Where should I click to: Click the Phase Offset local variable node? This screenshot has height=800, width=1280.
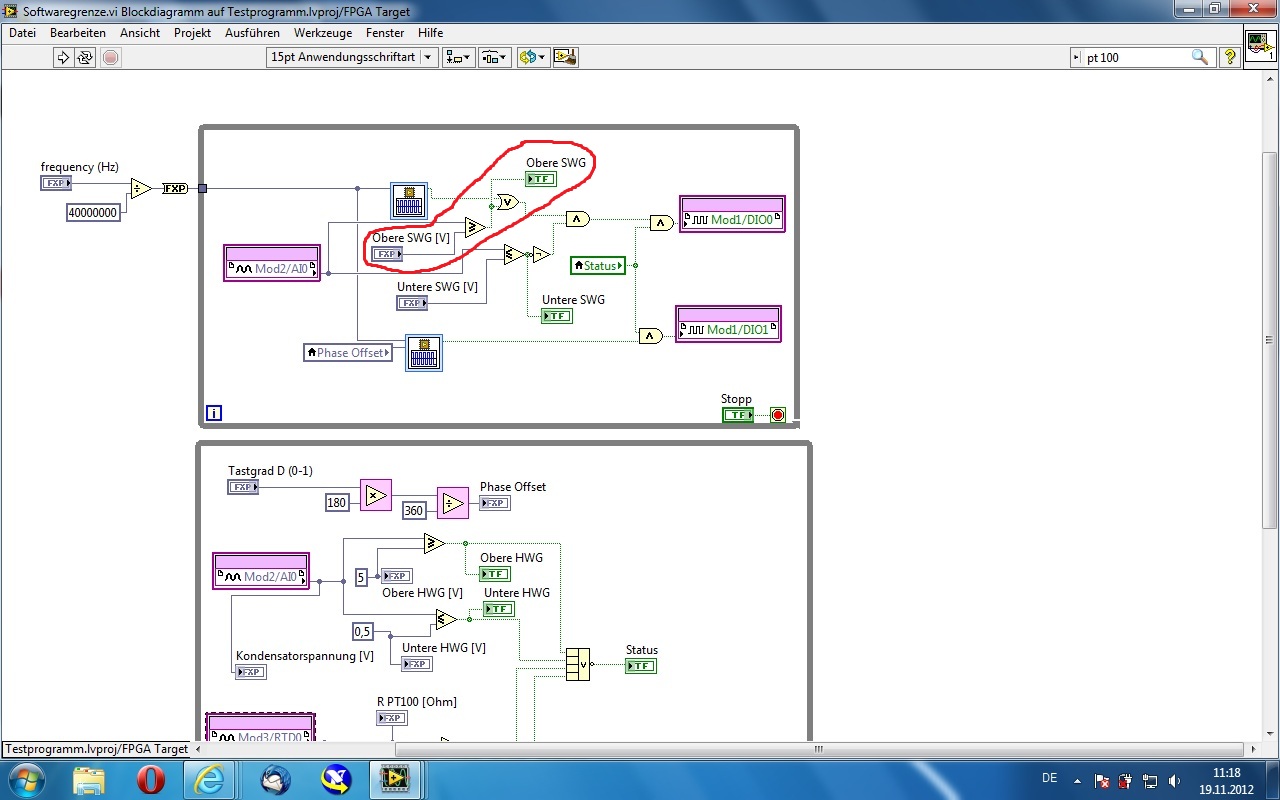(349, 353)
